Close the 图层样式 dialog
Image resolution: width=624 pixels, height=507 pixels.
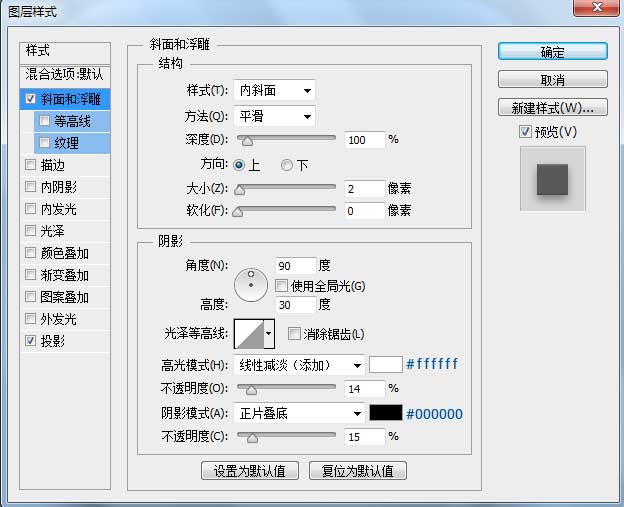click(596, 7)
